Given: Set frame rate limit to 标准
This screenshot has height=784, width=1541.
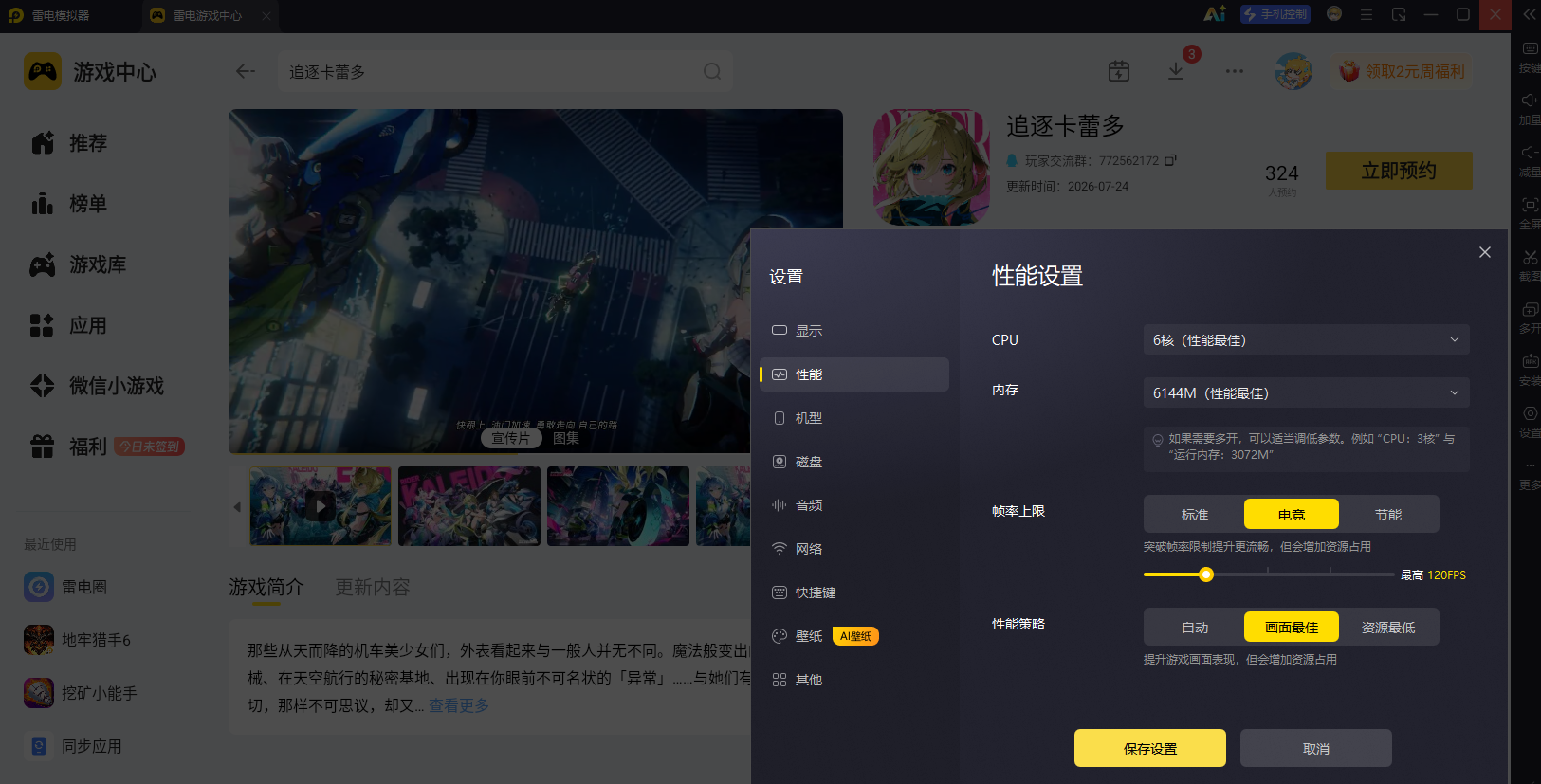Looking at the screenshot, I should [x=1195, y=515].
